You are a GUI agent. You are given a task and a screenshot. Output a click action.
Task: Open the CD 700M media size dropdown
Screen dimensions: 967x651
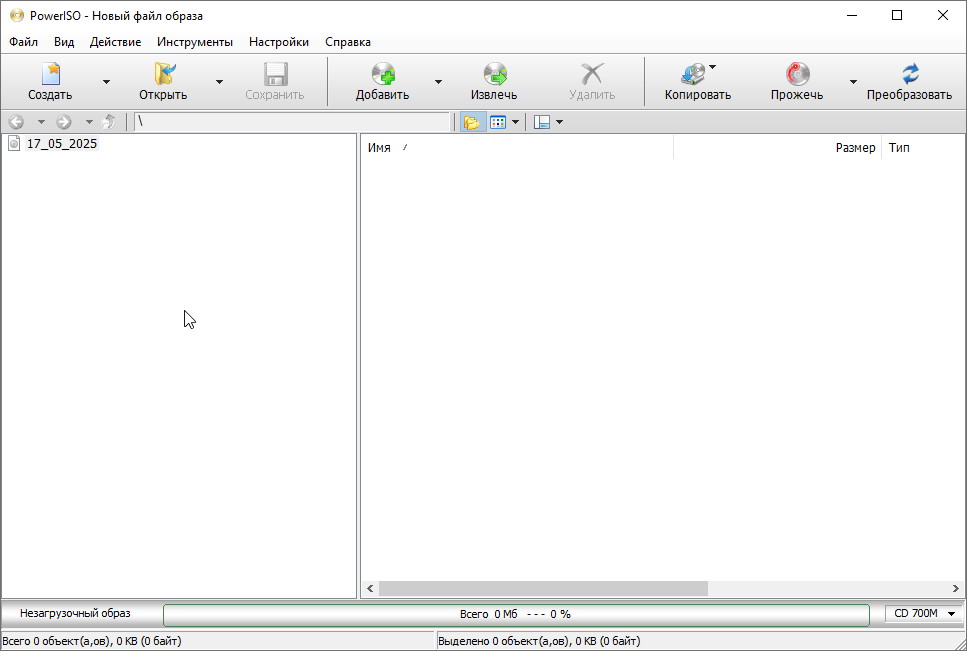pos(924,613)
